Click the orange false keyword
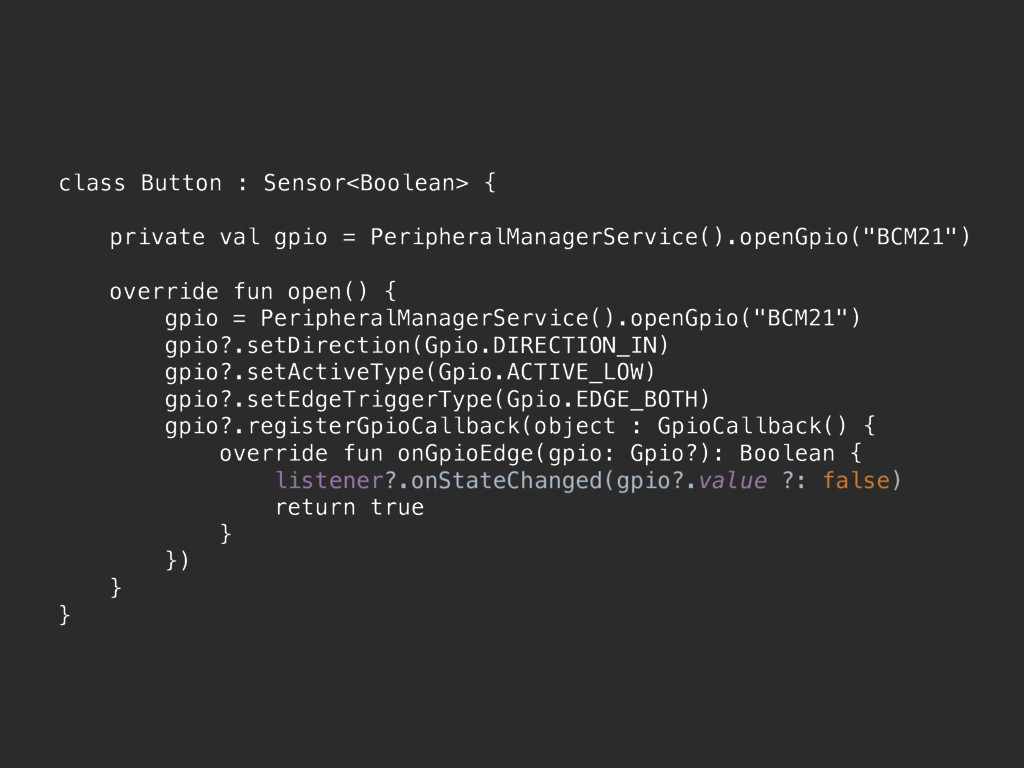The width and height of the screenshot is (1024, 768). click(x=856, y=481)
